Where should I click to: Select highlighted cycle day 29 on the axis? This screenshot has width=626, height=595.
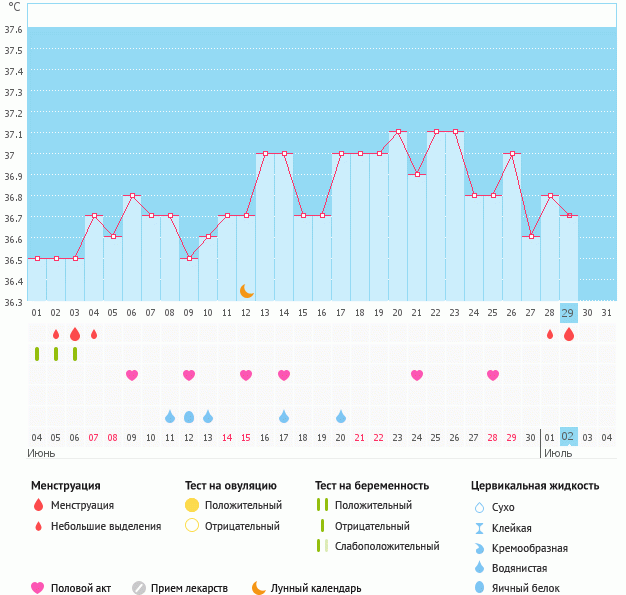[568, 313]
